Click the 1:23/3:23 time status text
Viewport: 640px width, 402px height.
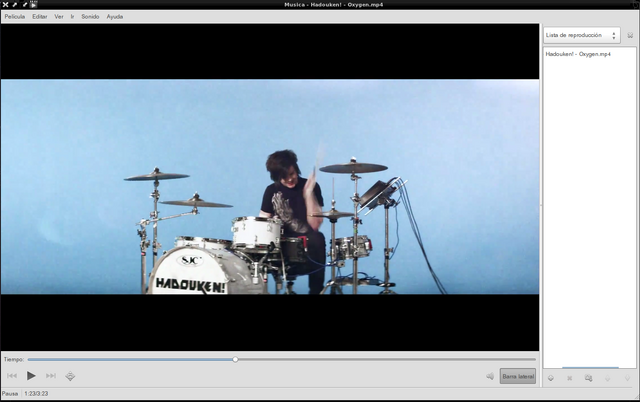pyautogui.click(x=36, y=394)
